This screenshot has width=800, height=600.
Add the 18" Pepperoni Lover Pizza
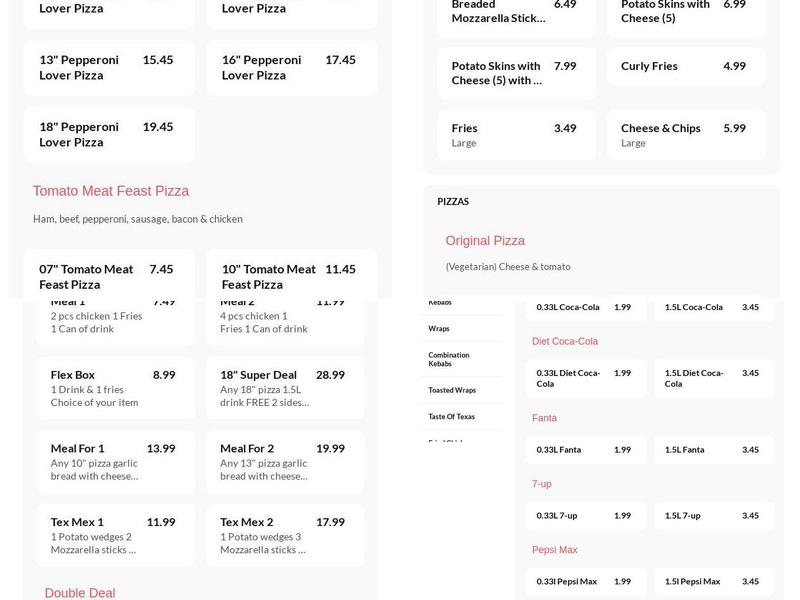[108, 134]
